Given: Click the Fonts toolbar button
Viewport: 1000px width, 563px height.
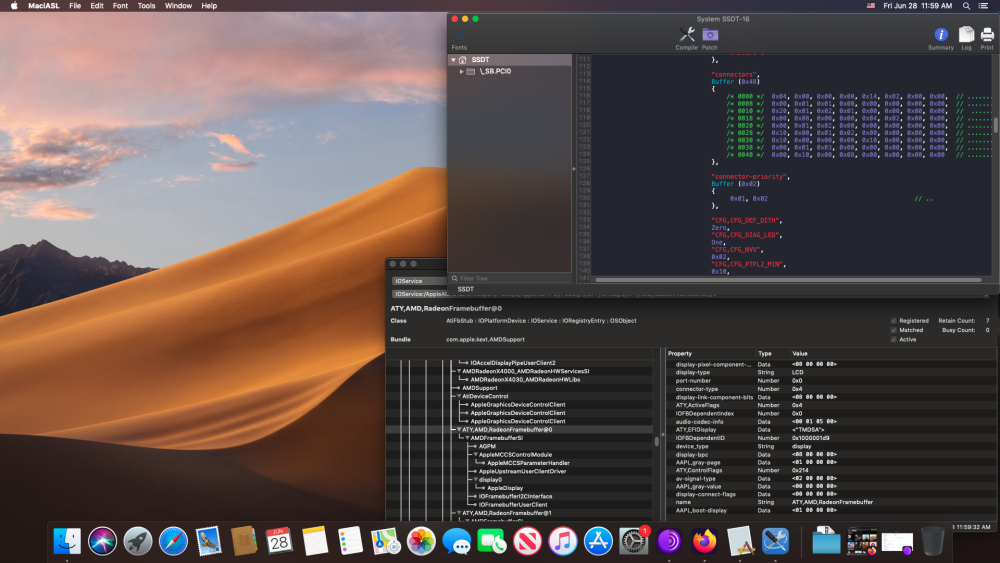Looking at the screenshot, I should point(459,40).
